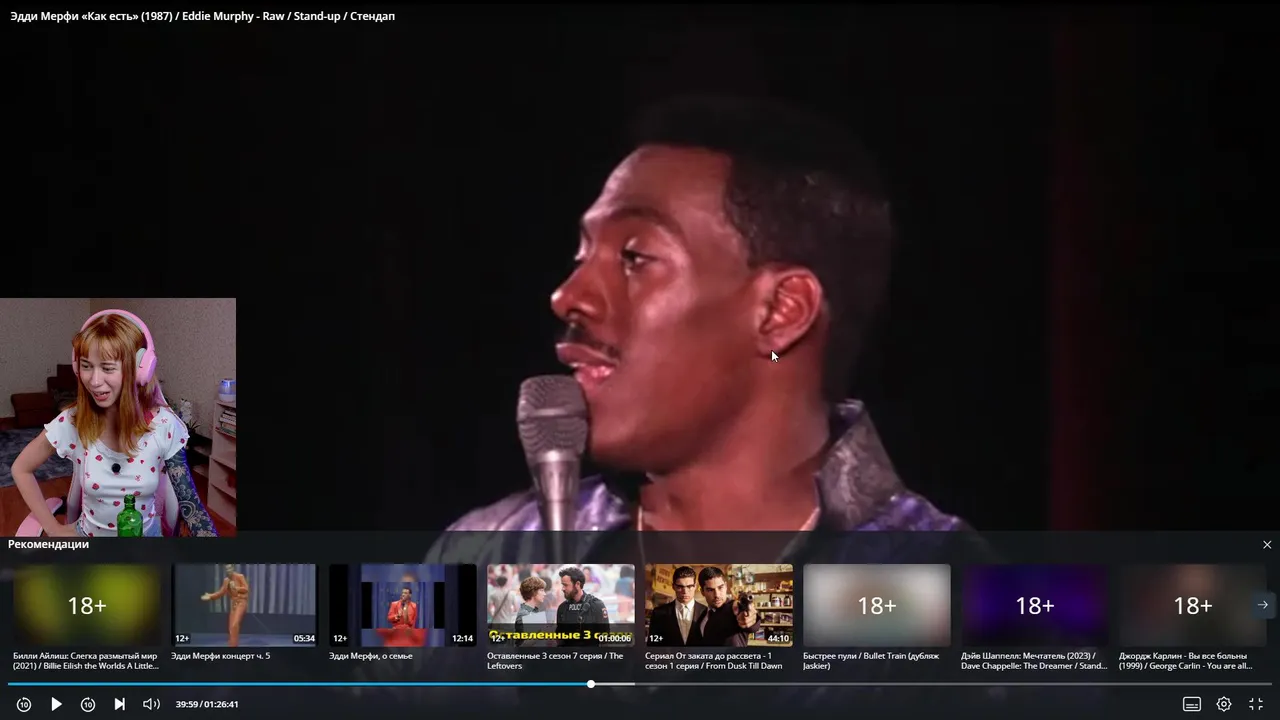The width and height of the screenshot is (1280, 720).
Task: Close the Рекомендации panel
Action: (1267, 545)
